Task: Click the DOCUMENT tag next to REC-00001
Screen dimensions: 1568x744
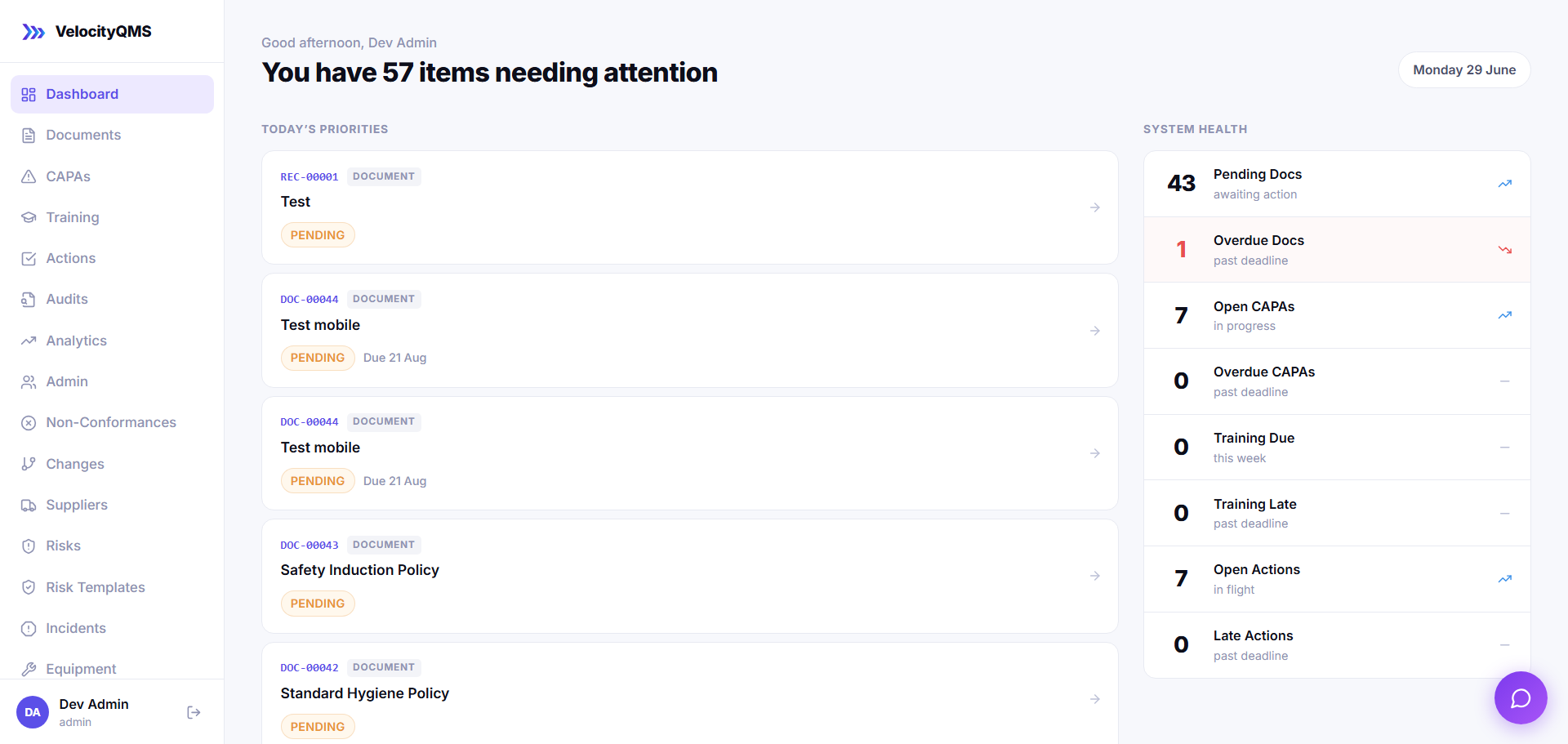Action: tap(384, 176)
